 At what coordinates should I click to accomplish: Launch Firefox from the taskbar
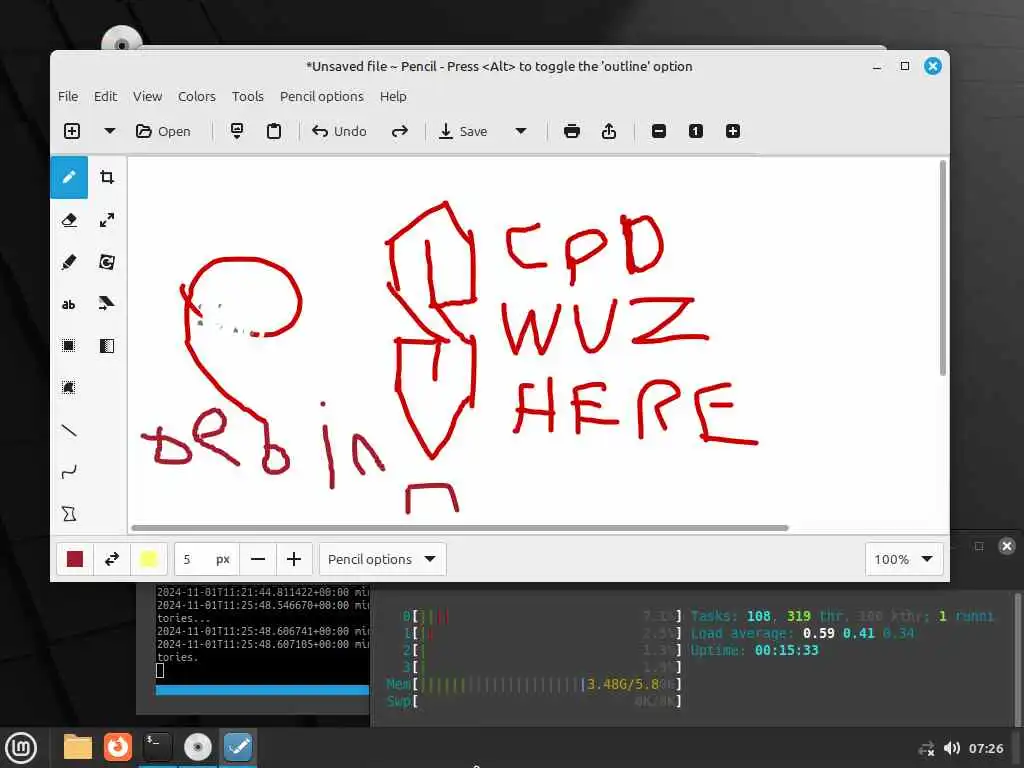[x=118, y=747]
